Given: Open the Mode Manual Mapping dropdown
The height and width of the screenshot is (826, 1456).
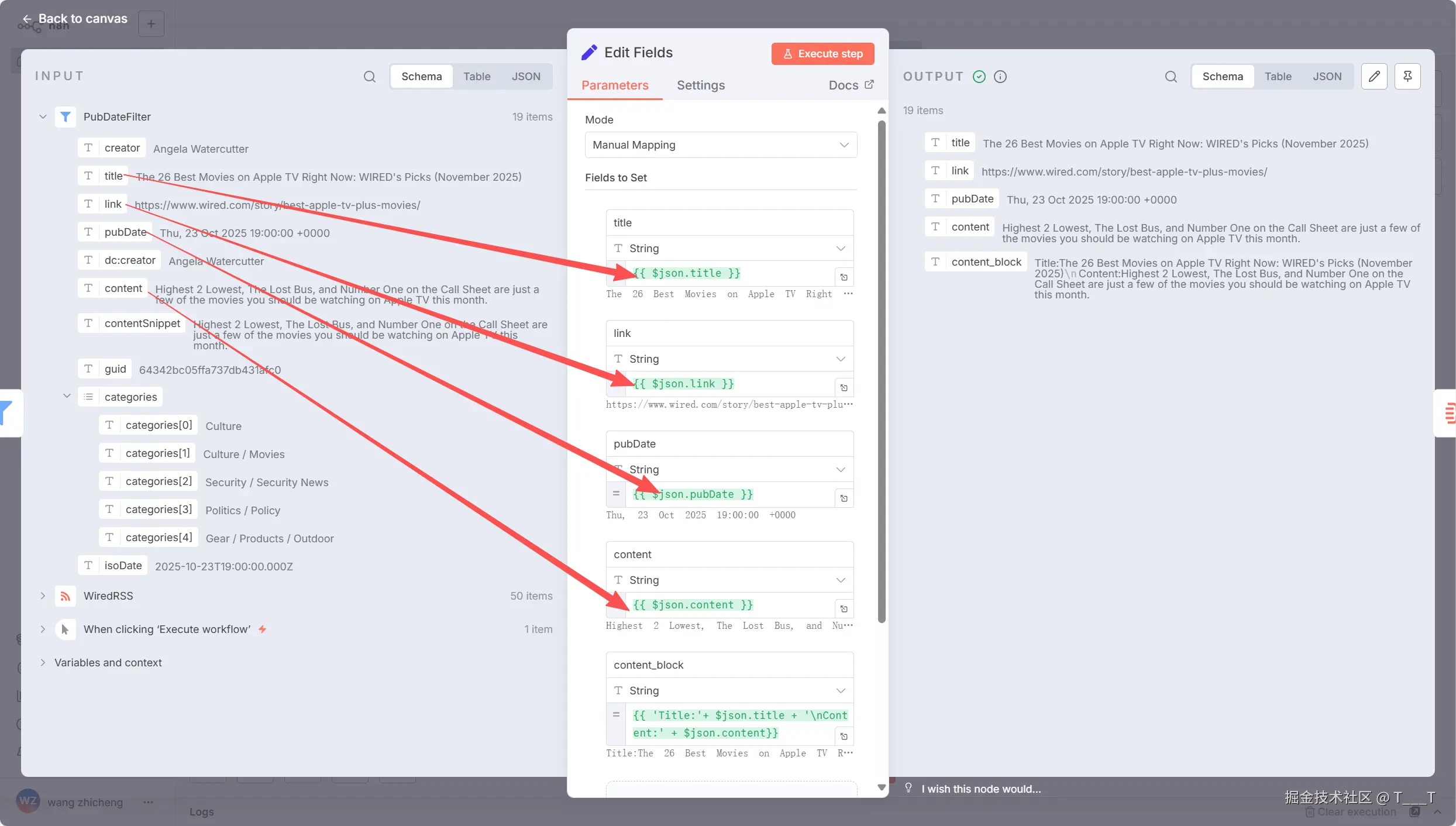Looking at the screenshot, I should (720, 145).
